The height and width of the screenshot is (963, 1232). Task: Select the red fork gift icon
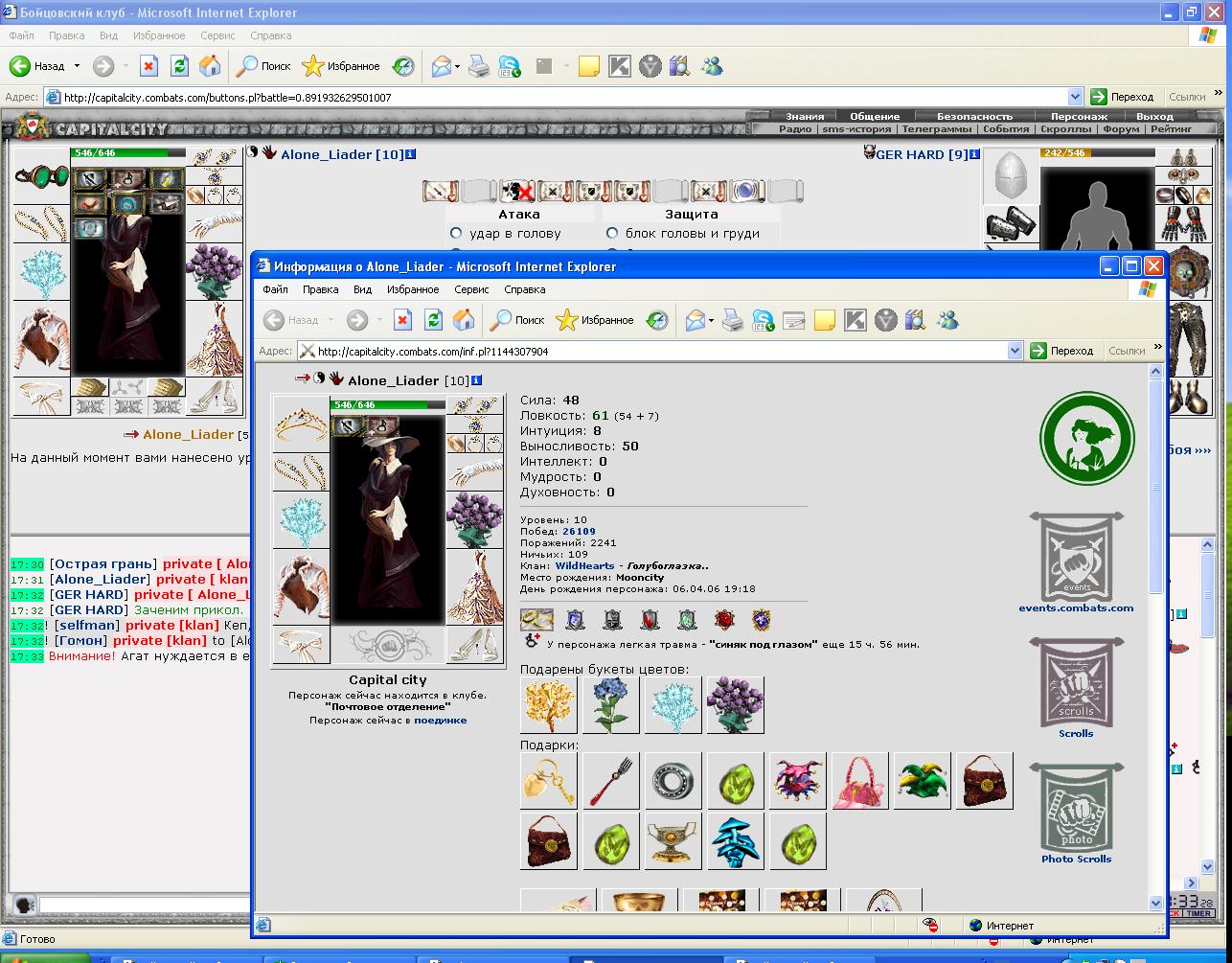(610, 780)
